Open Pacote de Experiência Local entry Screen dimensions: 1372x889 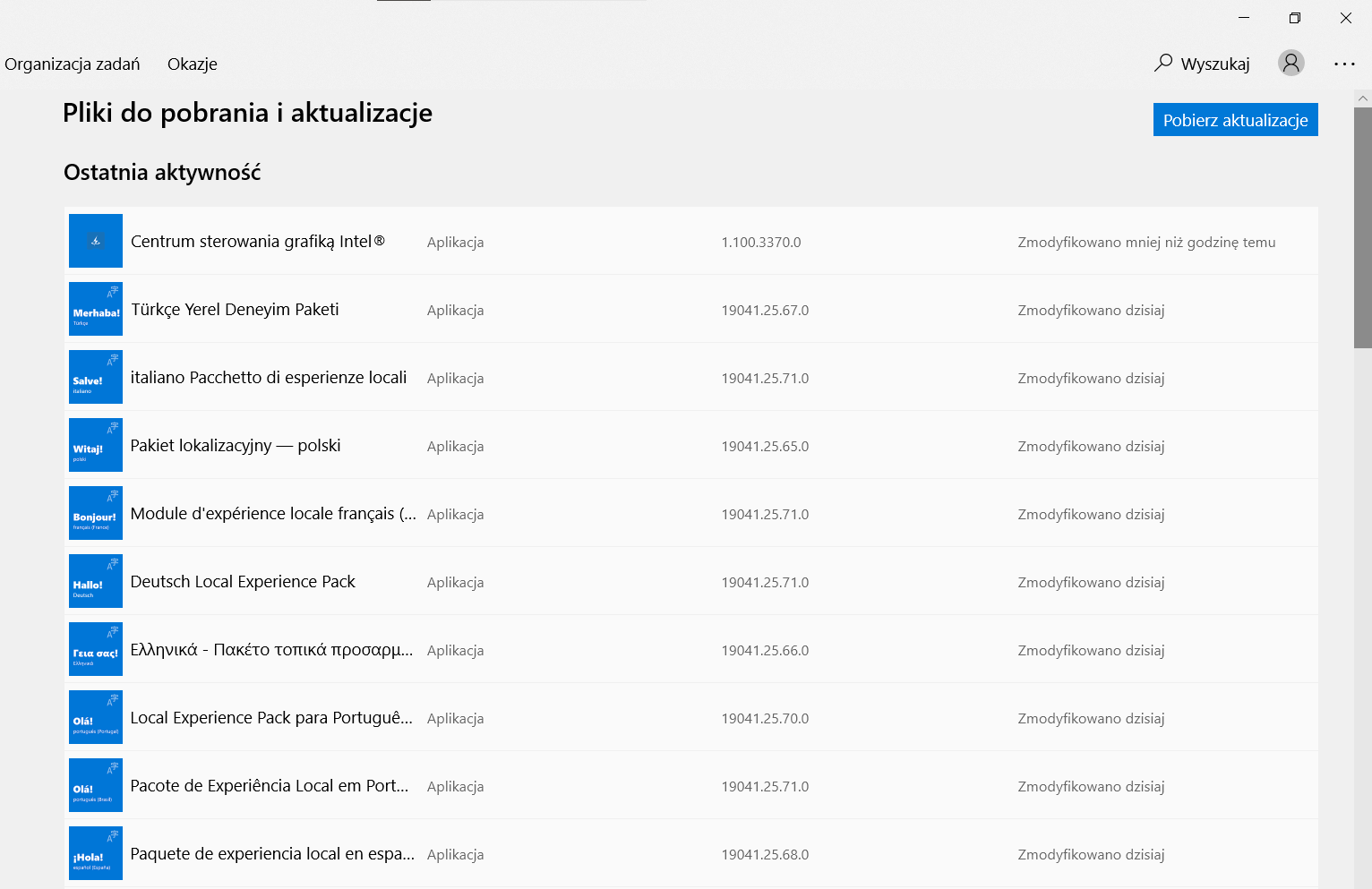pos(691,785)
